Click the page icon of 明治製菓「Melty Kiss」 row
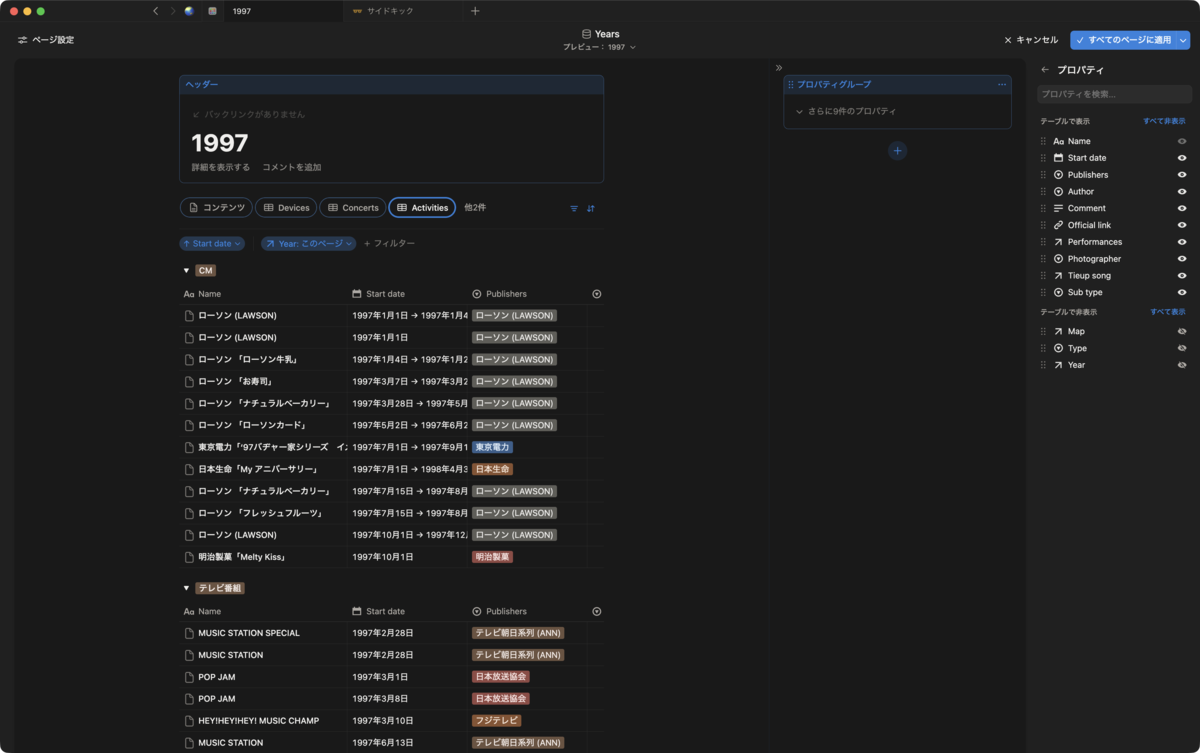 click(x=189, y=557)
